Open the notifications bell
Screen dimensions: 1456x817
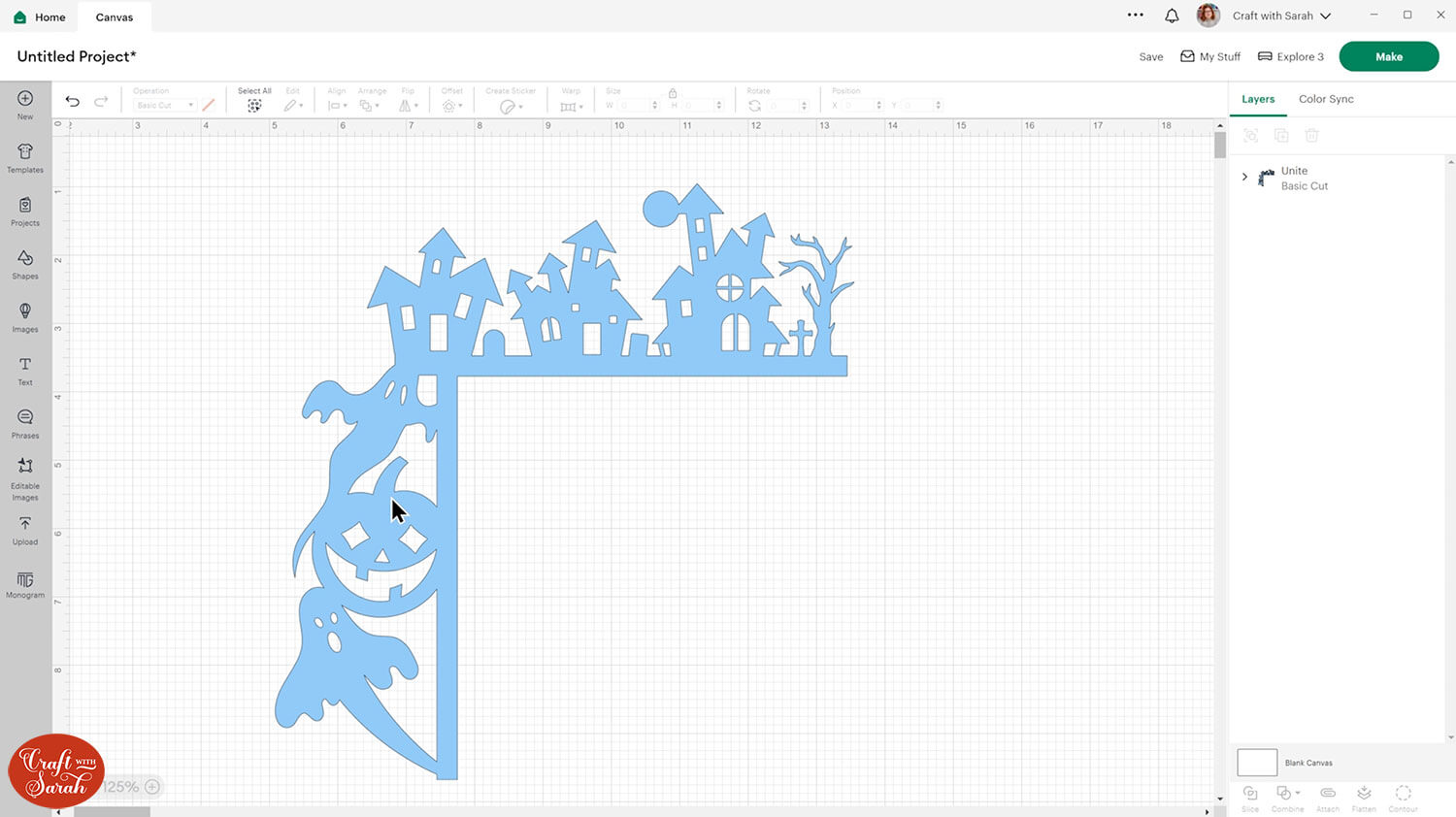pos(1172,16)
